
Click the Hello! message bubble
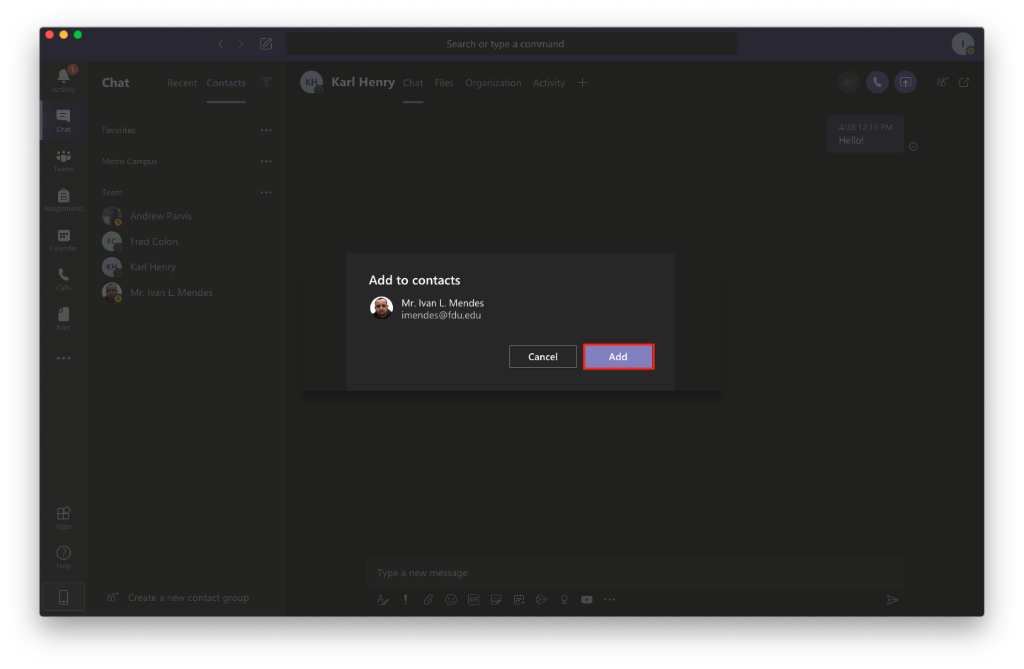[x=865, y=134]
